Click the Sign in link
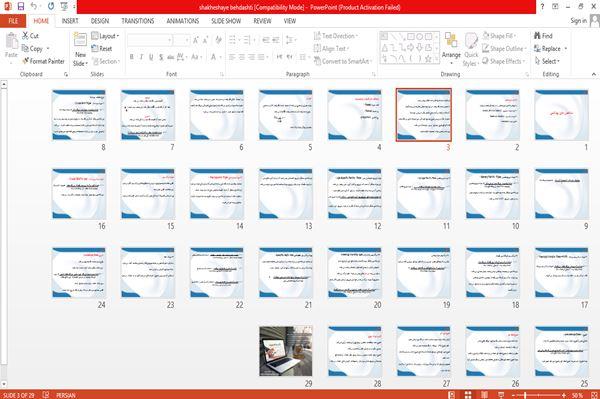This screenshot has height=399, width=600. 578,21
